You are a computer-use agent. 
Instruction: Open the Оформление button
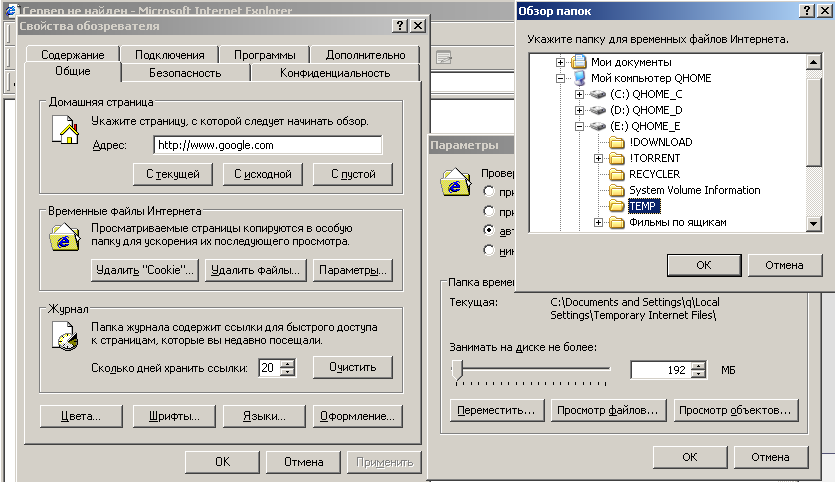[357, 416]
